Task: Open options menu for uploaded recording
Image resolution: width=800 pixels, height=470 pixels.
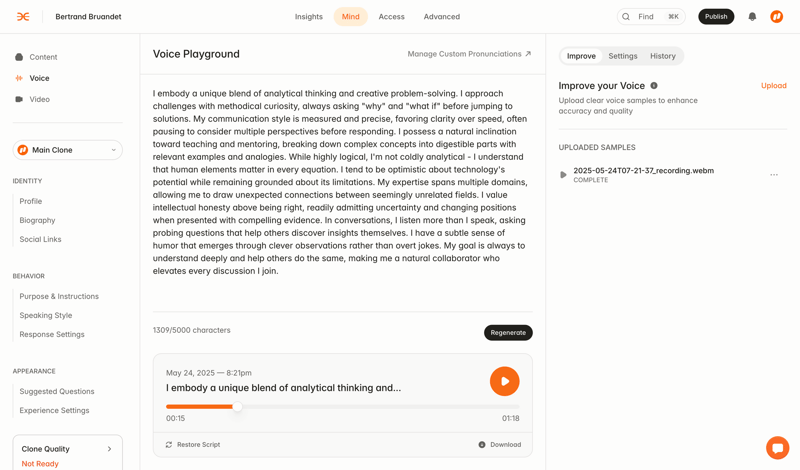Action: click(x=774, y=175)
